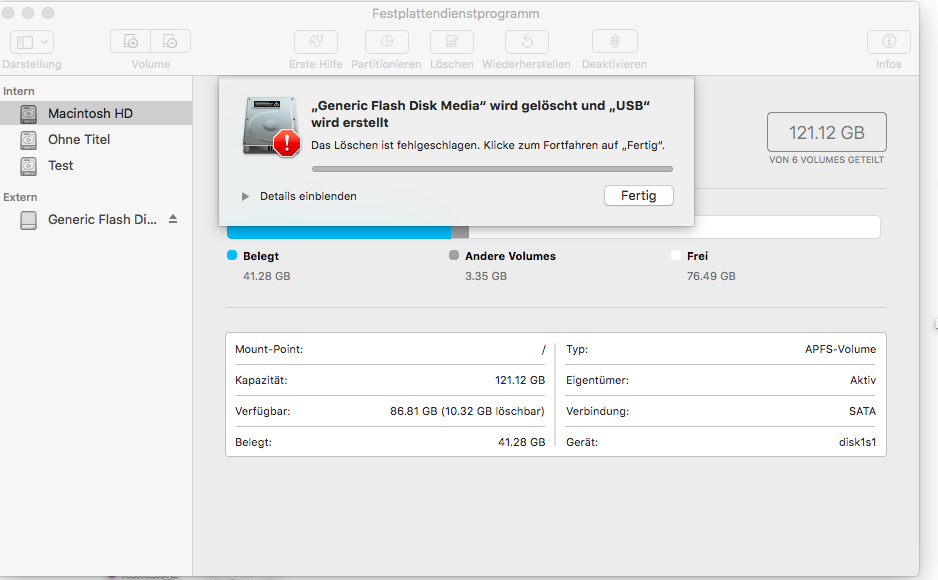
Task: Select Generic Flash Disk external drive
Action: [x=96, y=219]
